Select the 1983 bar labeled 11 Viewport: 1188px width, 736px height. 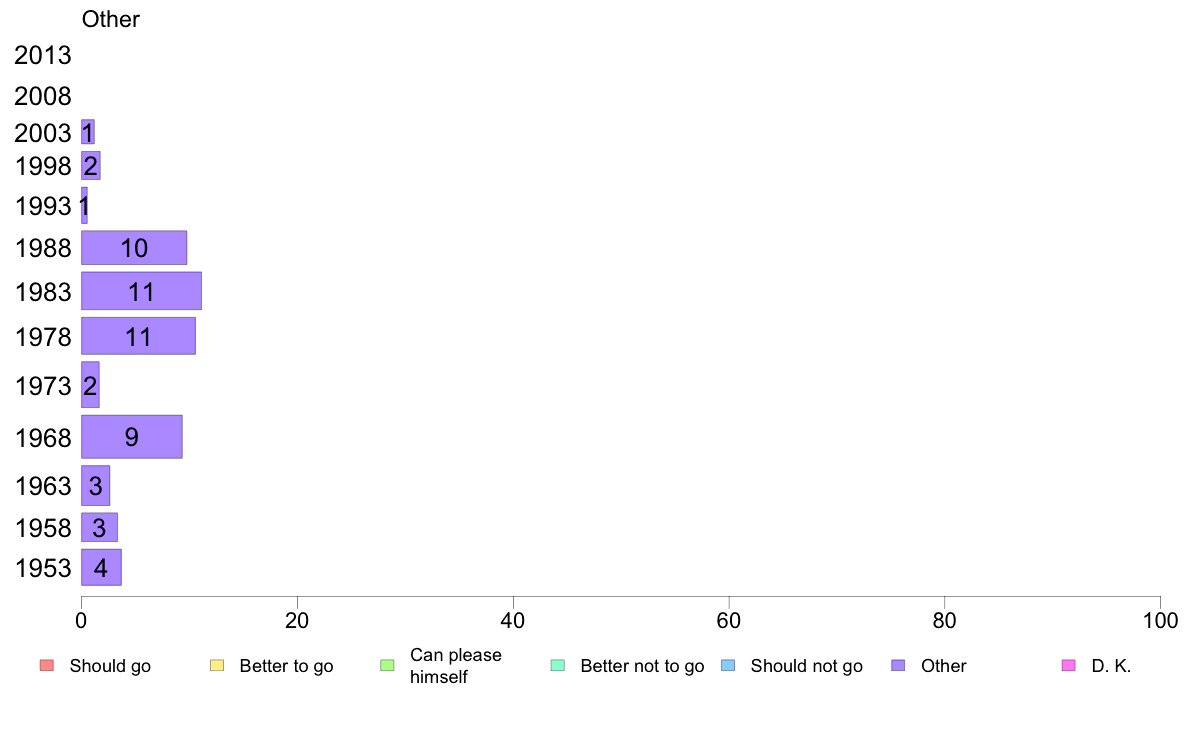point(142,291)
